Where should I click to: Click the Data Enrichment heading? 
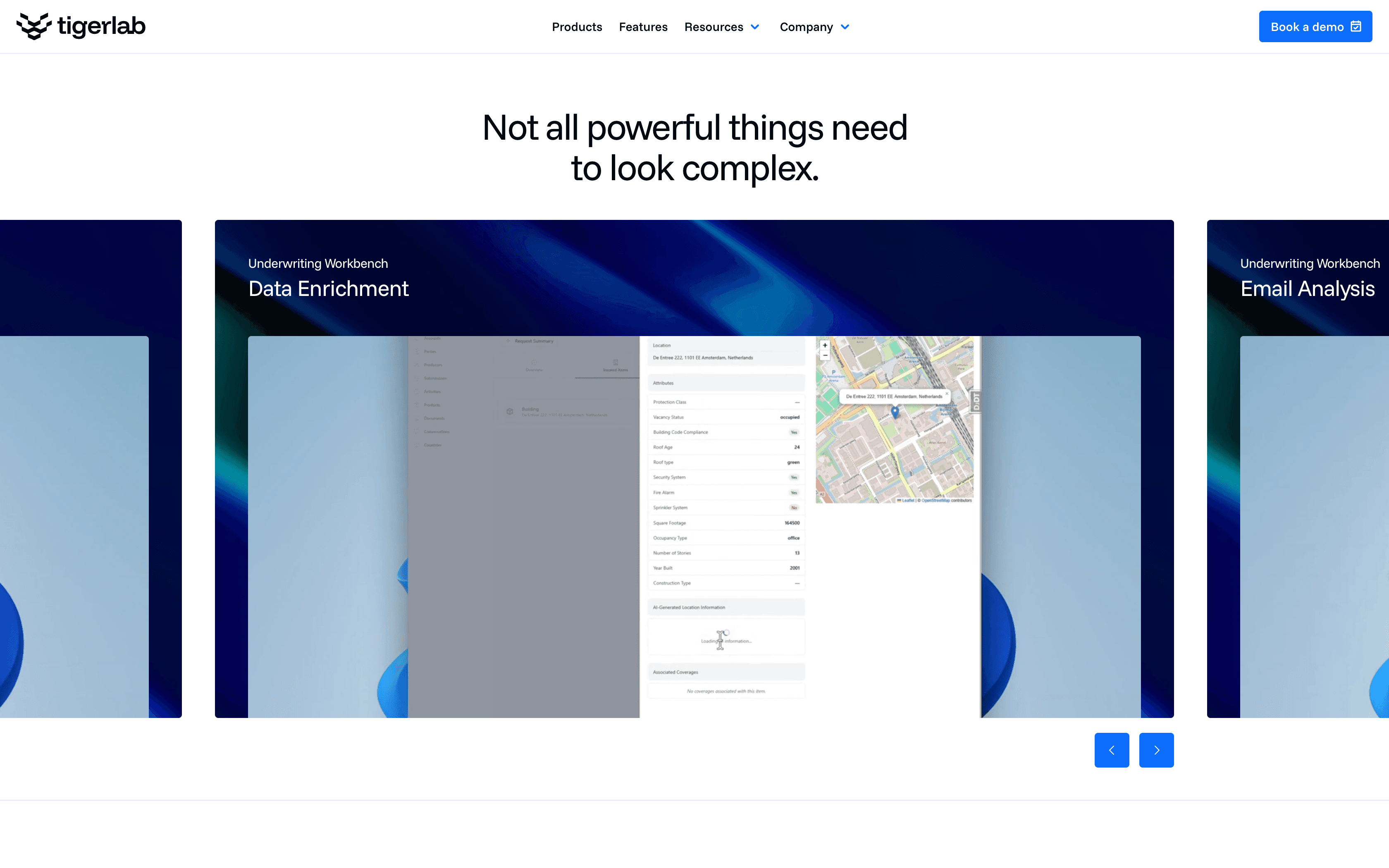point(328,289)
